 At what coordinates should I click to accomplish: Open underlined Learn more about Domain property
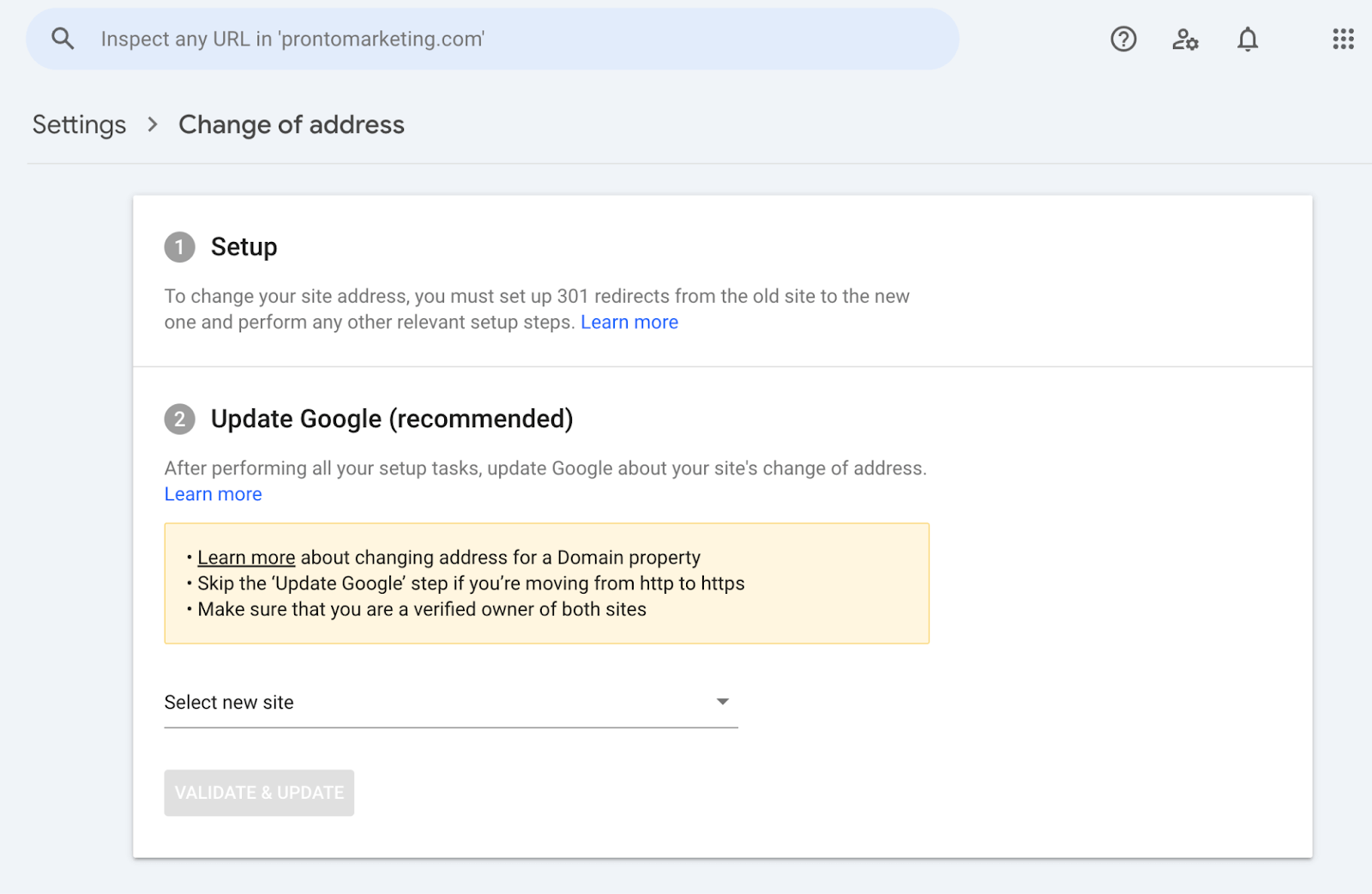click(246, 558)
